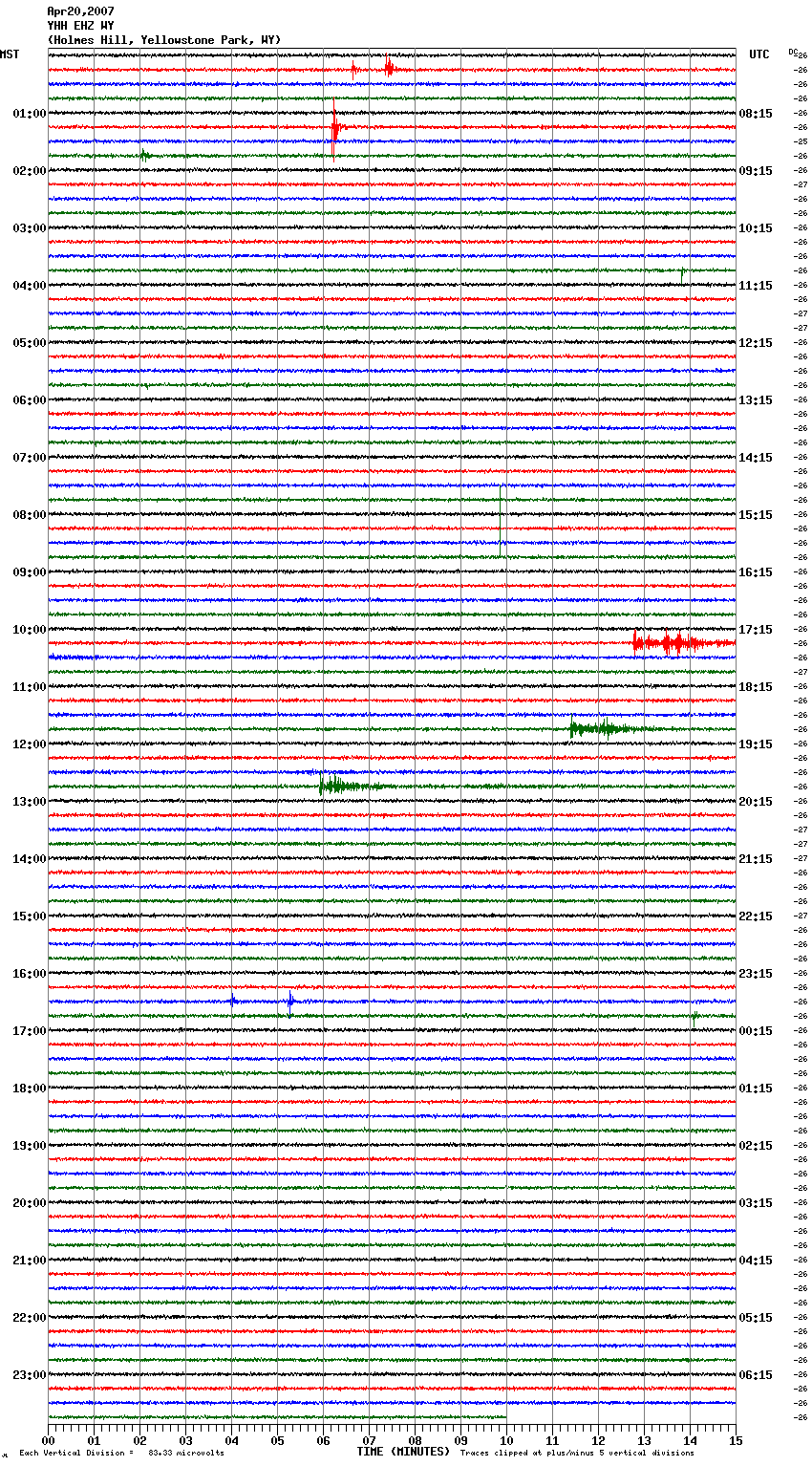
Task: Click the blue spike near minute 4 on the 16:30 trace
Action: click(232, 1001)
